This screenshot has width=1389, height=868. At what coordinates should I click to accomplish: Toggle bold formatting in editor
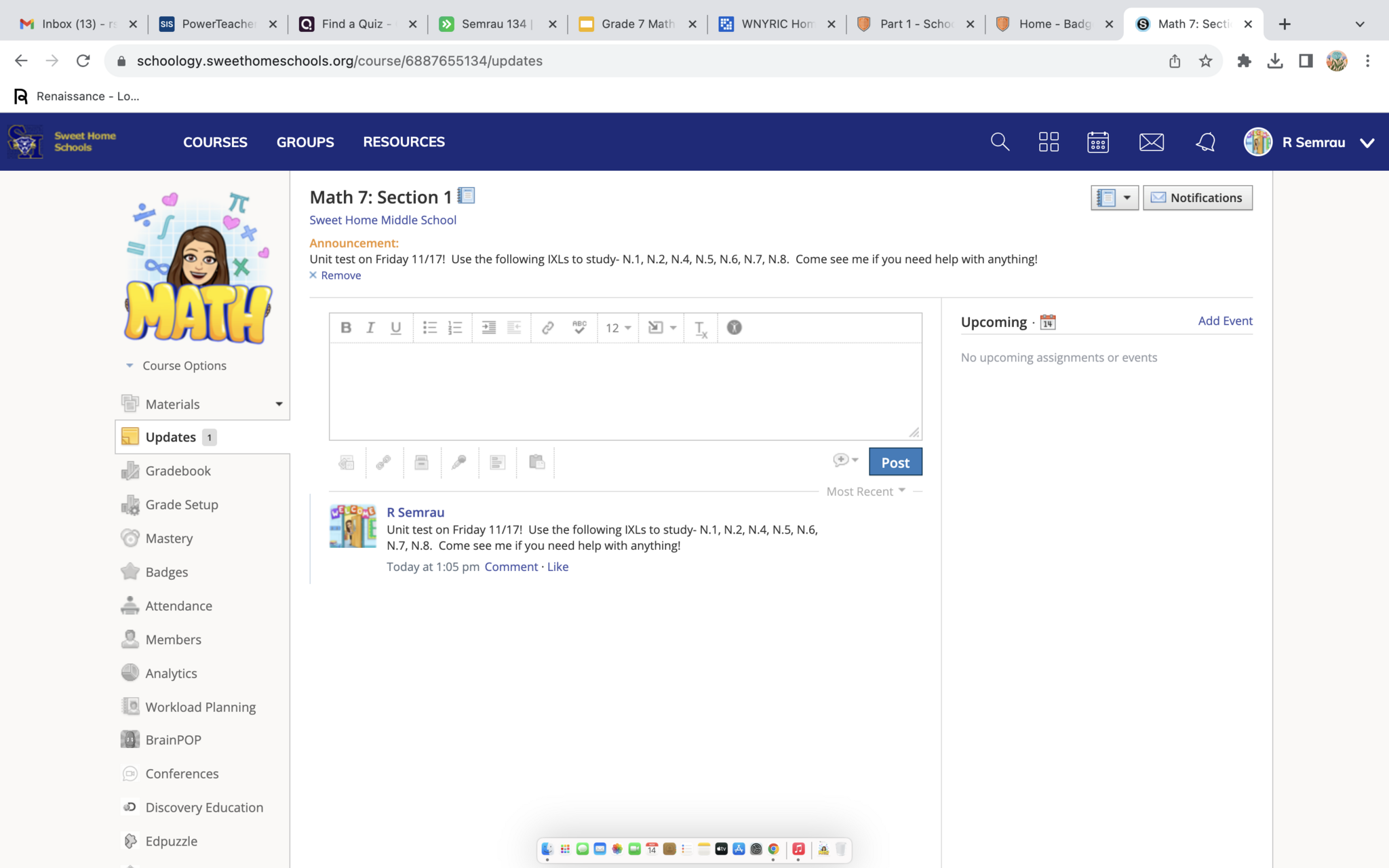346,328
